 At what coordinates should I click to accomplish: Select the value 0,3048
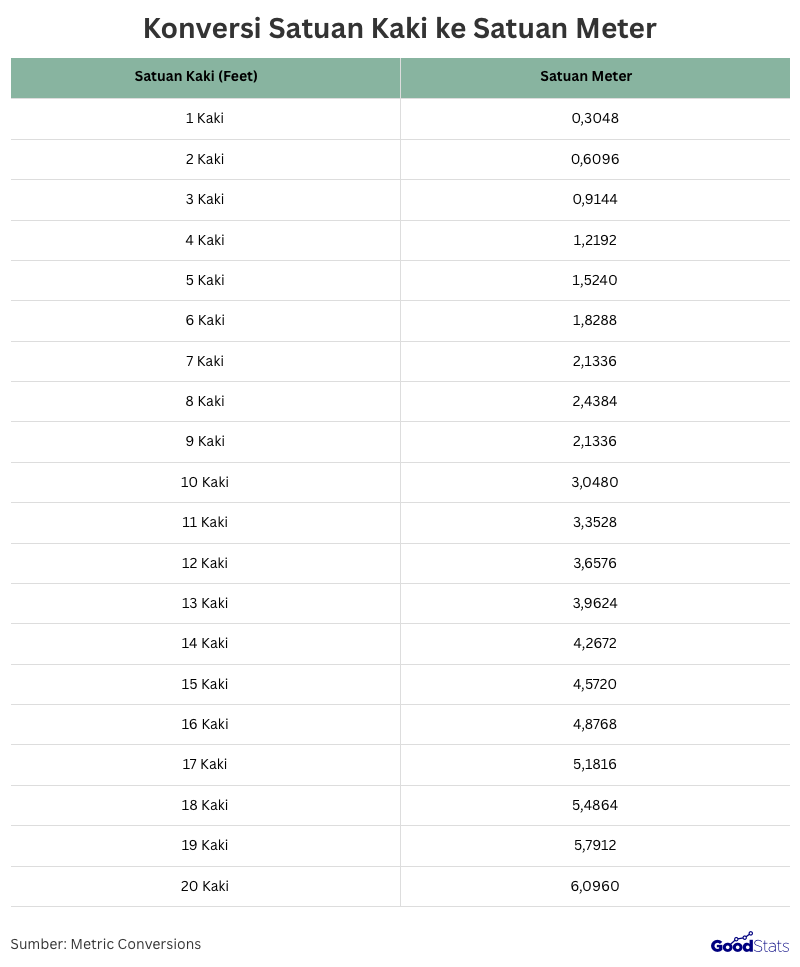pos(595,118)
